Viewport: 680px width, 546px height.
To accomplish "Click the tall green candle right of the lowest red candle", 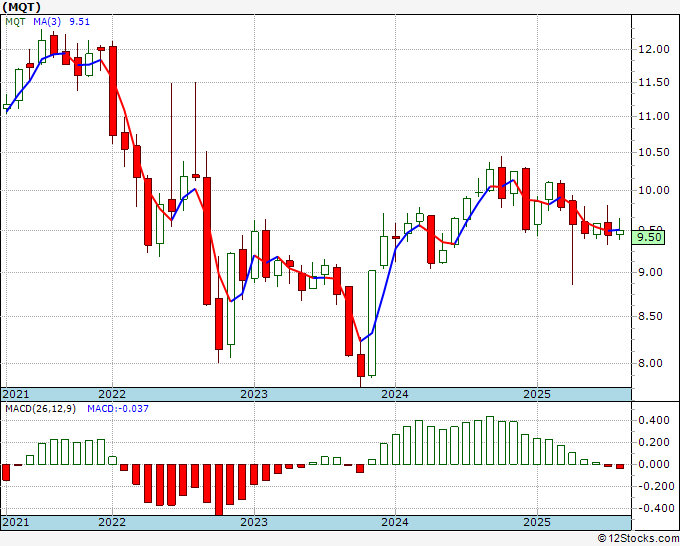I will (x=372, y=323).
